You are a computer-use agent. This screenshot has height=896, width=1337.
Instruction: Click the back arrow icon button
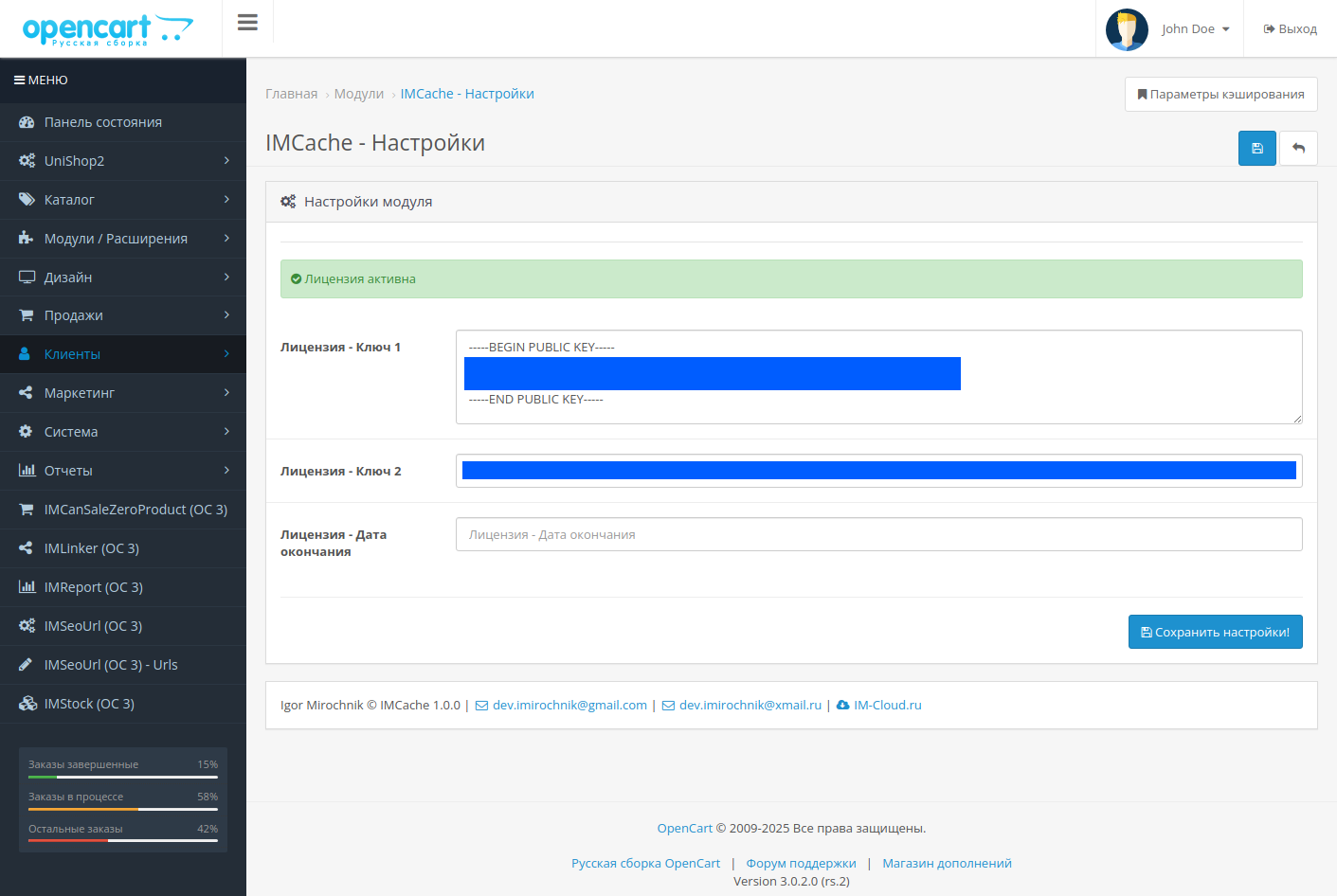pyautogui.click(x=1298, y=148)
